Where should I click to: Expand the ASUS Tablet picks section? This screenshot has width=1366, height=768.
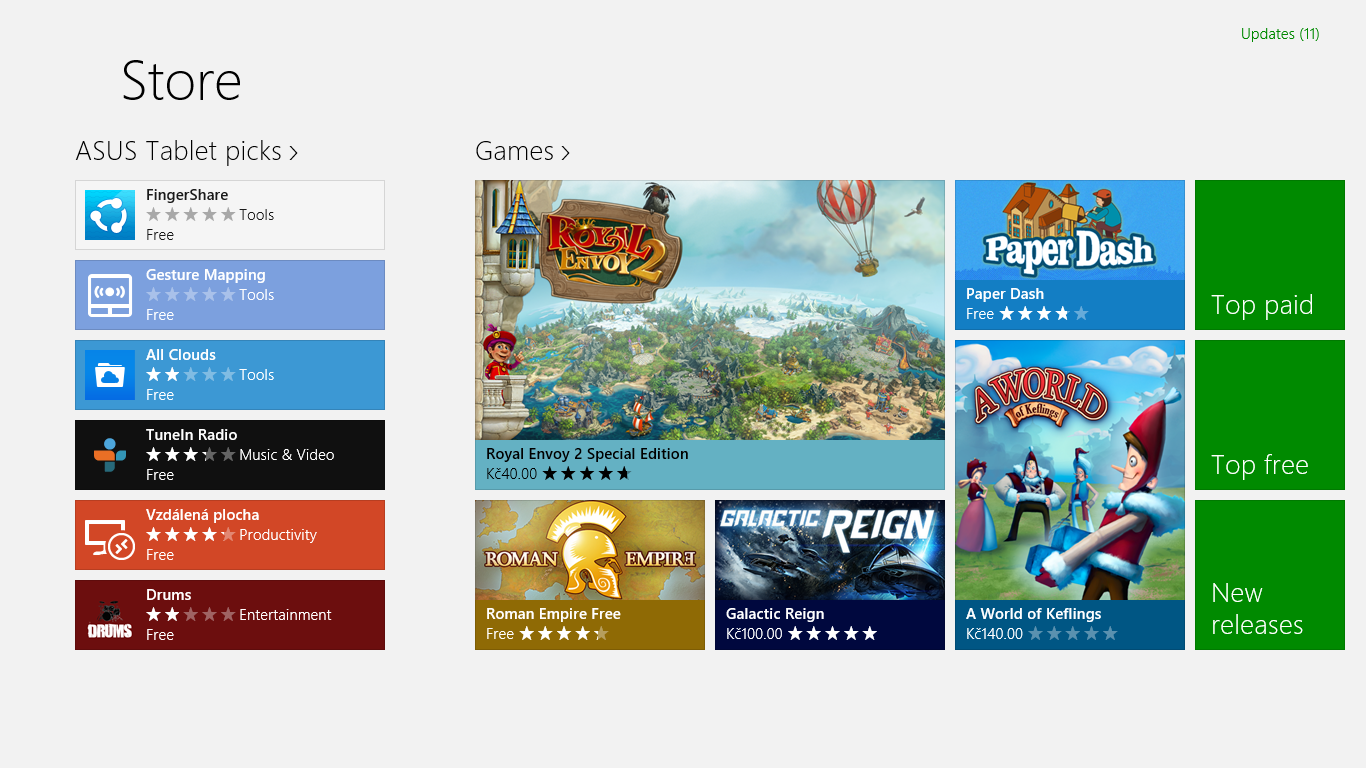[186, 151]
